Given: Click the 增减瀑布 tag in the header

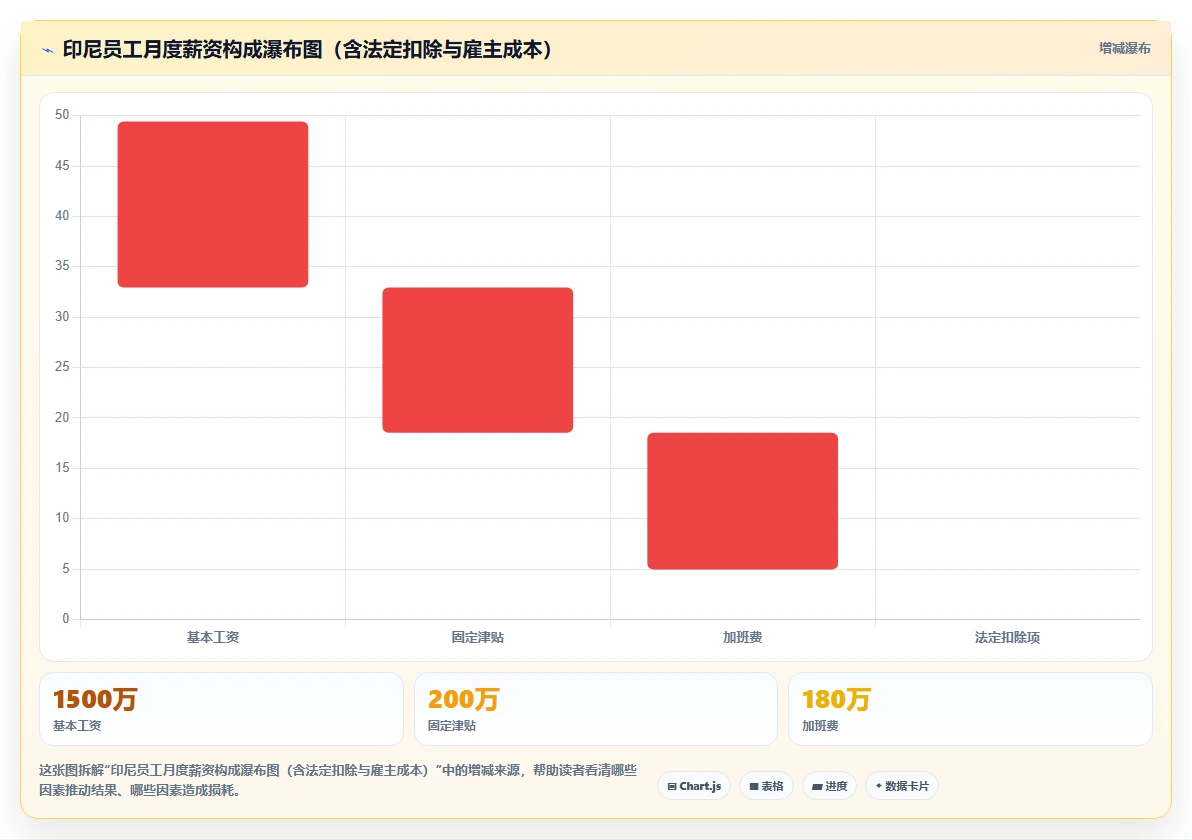Looking at the screenshot, I should [x=1124, y=49].
